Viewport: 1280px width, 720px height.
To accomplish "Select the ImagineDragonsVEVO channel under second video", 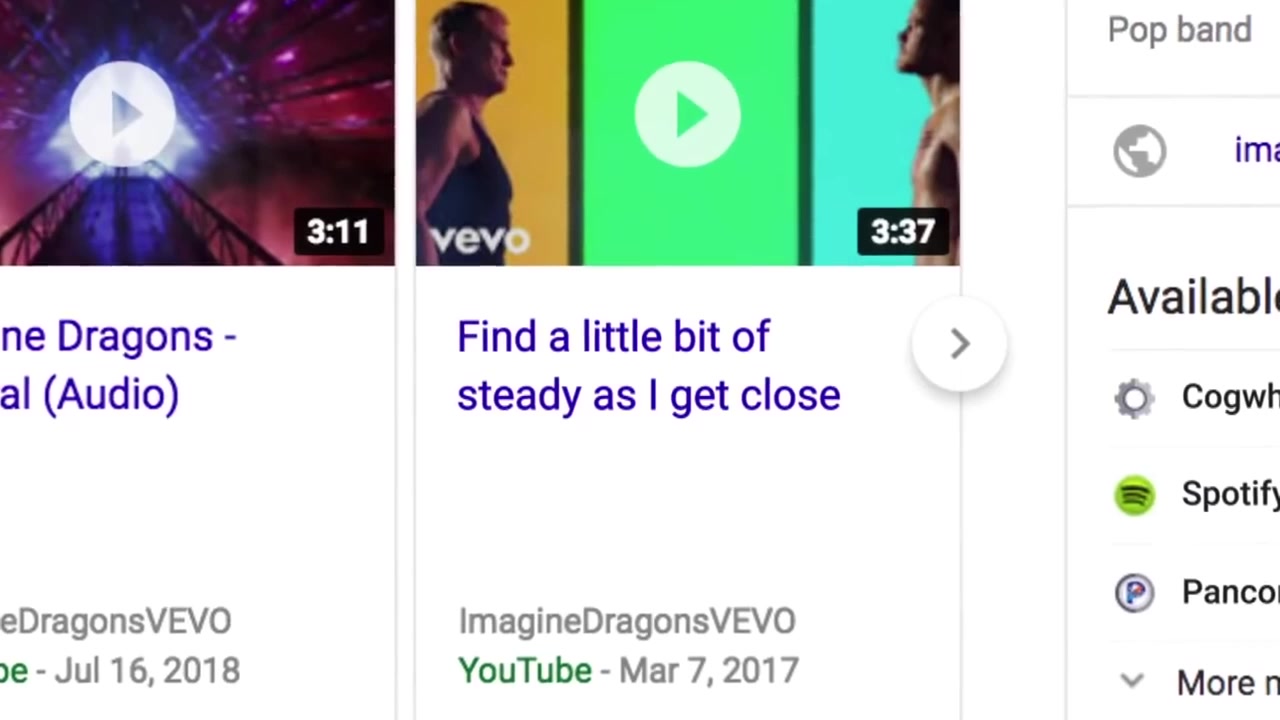I will [627, 621].
